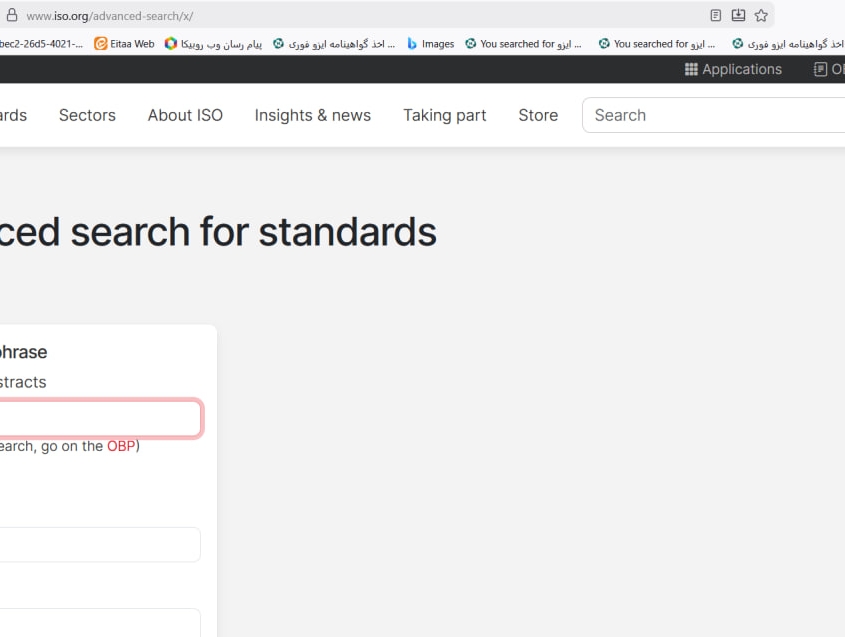845x637 pixels.
Task: Open the Sectors menu
Action: [x=87, y=115]
